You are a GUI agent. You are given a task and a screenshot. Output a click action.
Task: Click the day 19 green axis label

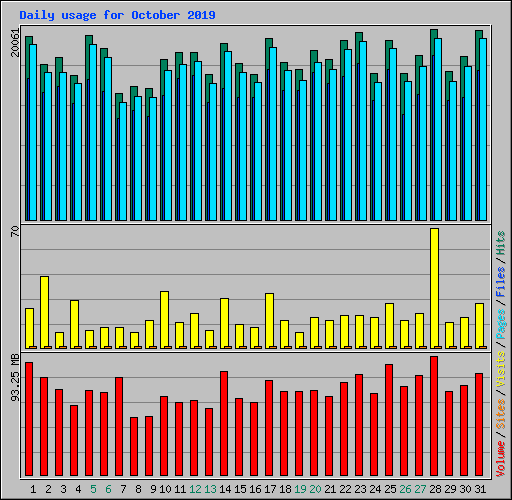pos(300,489)
